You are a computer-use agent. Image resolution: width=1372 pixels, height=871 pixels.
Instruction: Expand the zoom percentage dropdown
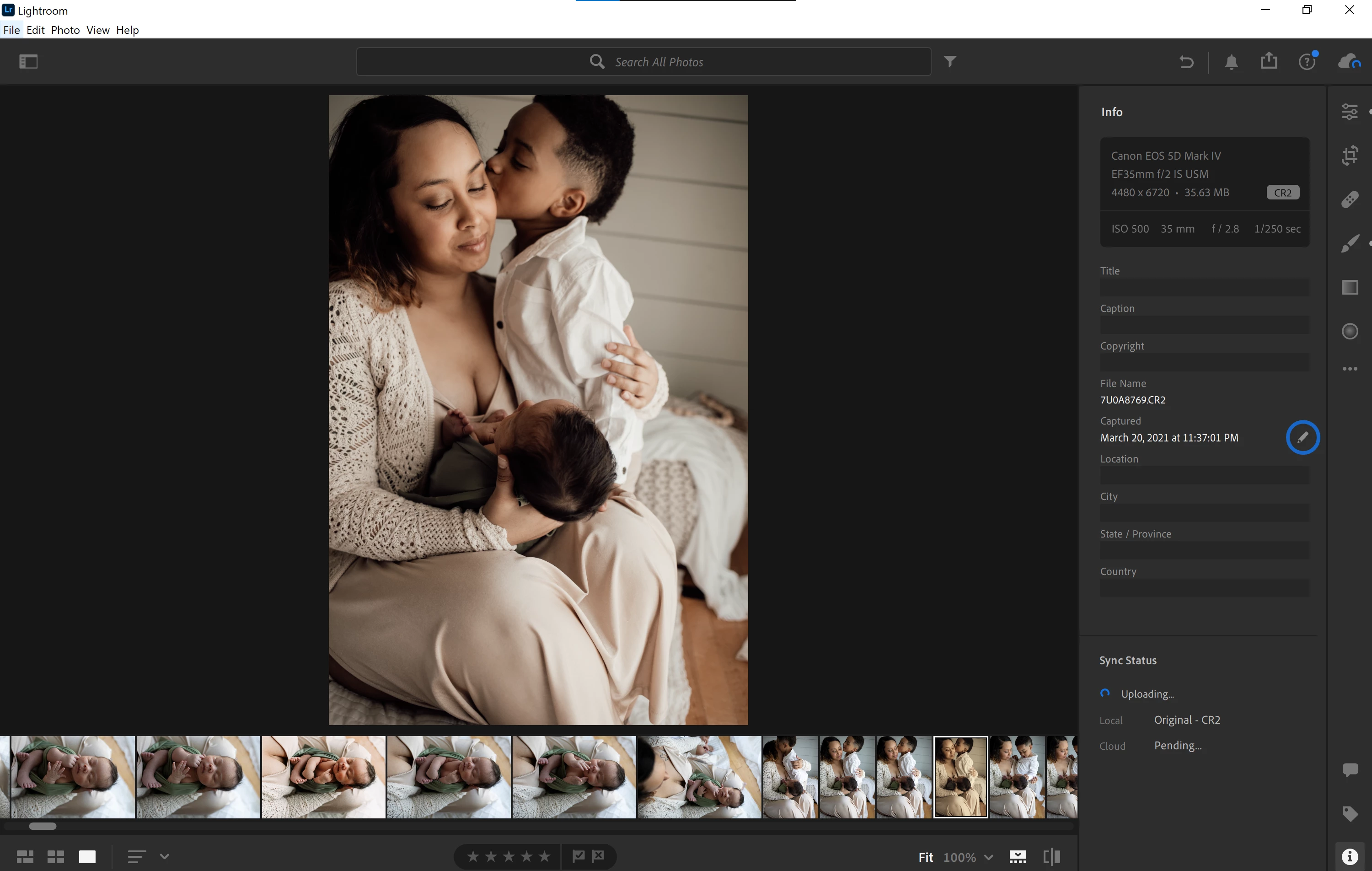tap(989, 857)
